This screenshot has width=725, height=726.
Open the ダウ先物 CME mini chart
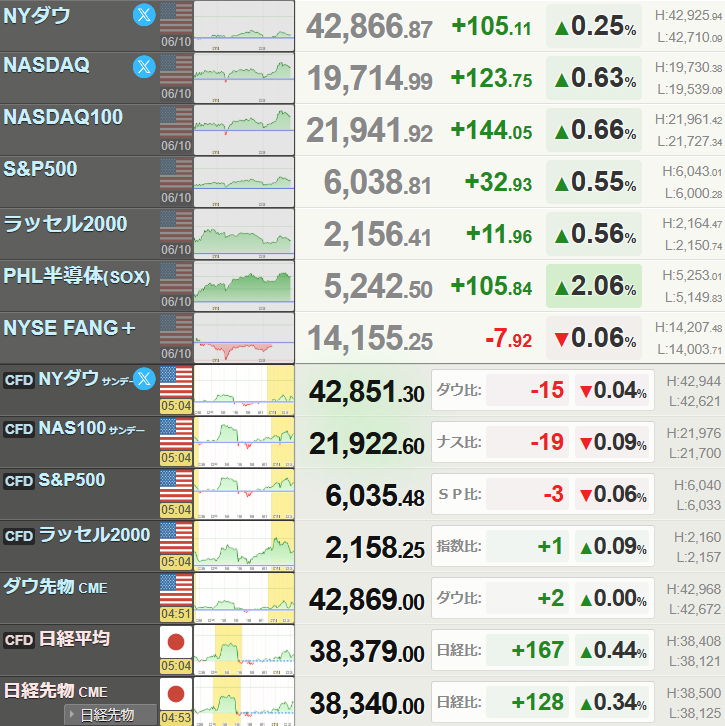tap(244, 598)
